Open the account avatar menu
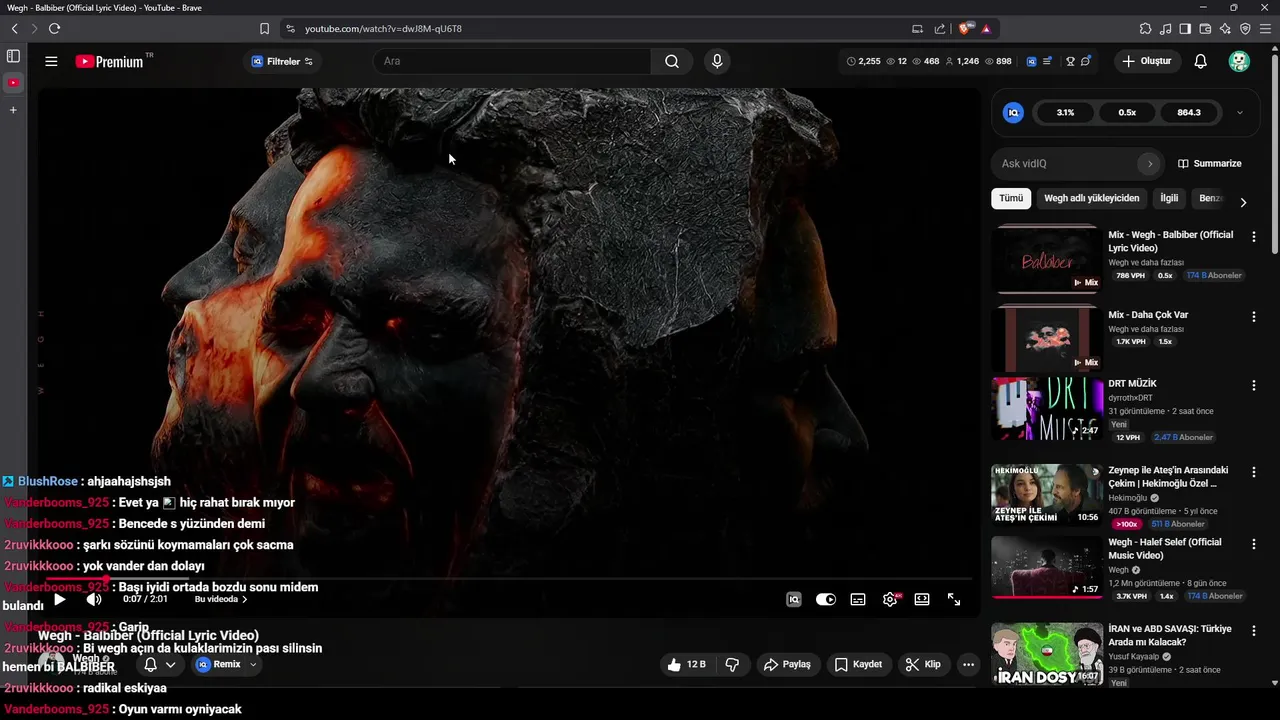 click(1239, 61)
